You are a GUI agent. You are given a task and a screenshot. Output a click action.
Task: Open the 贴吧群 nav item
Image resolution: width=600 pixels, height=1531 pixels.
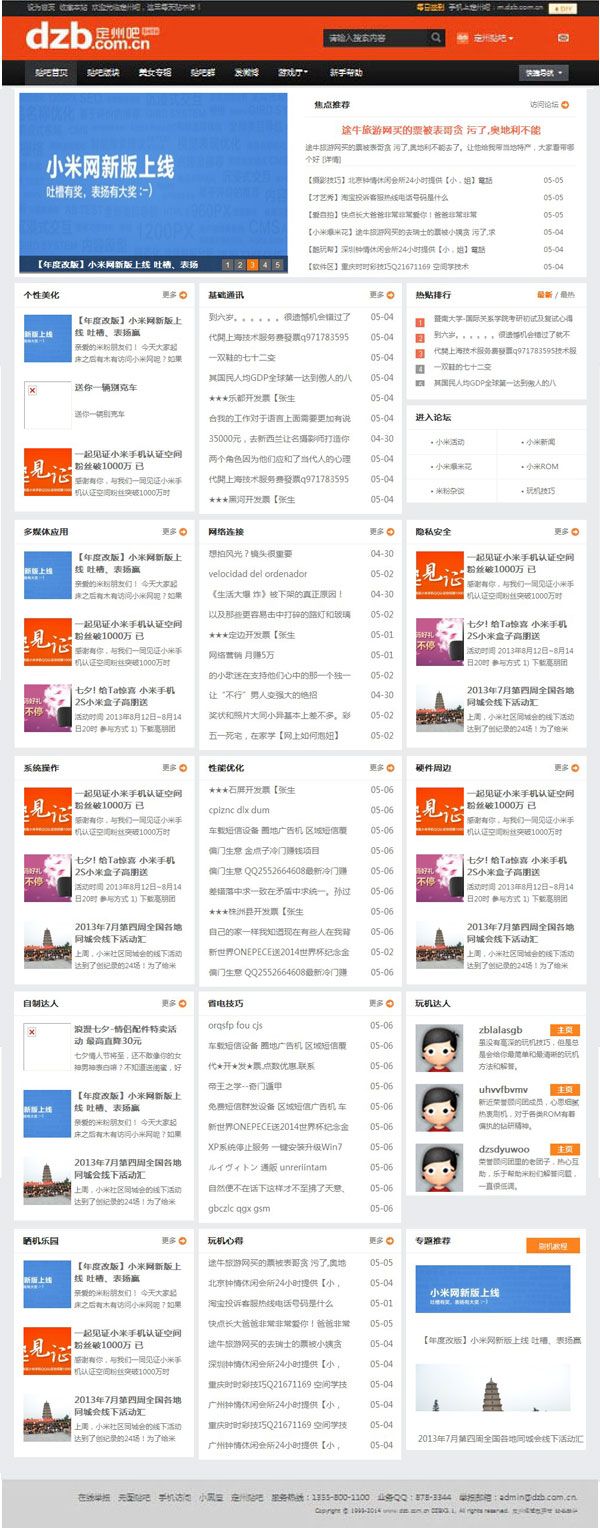pos(203,73)
